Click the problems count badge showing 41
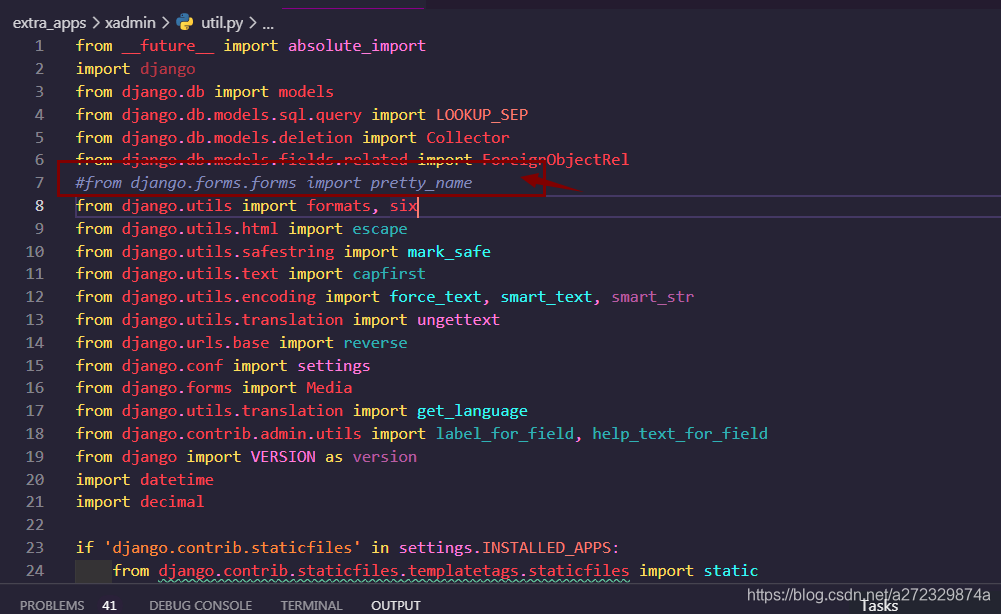1001x614 pixels. [x=109, y=604]
